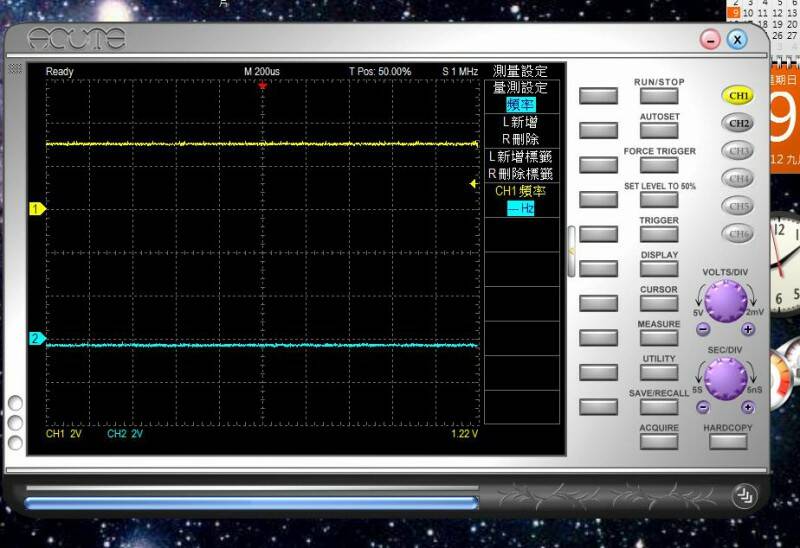
Task: Click the Ready status text
Action: point(60,71)
